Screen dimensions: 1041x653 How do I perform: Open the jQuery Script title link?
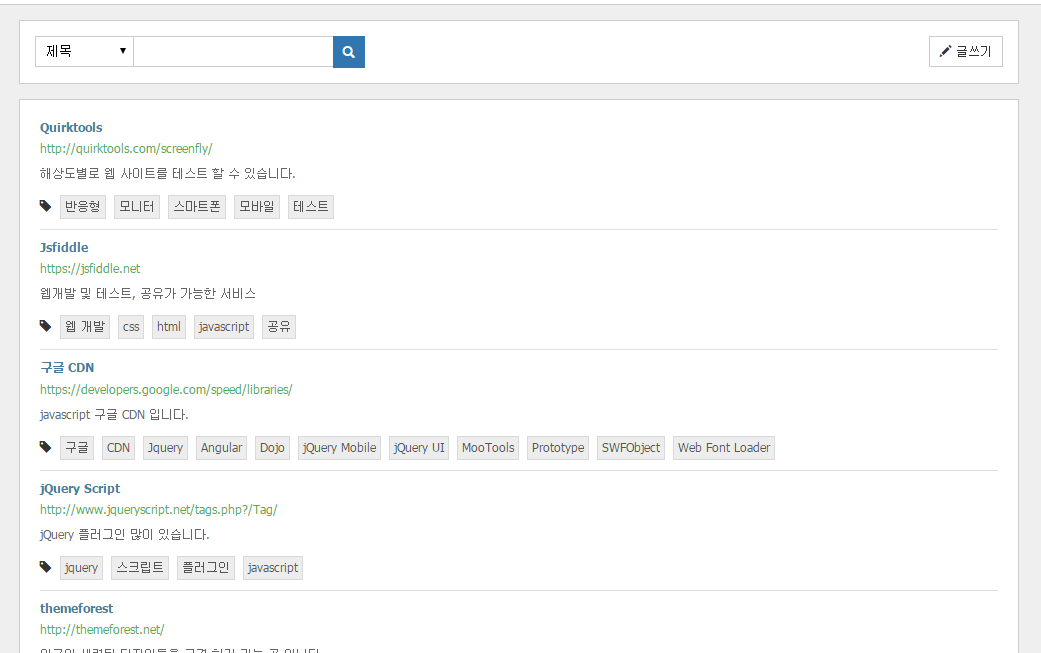[80, 488]
